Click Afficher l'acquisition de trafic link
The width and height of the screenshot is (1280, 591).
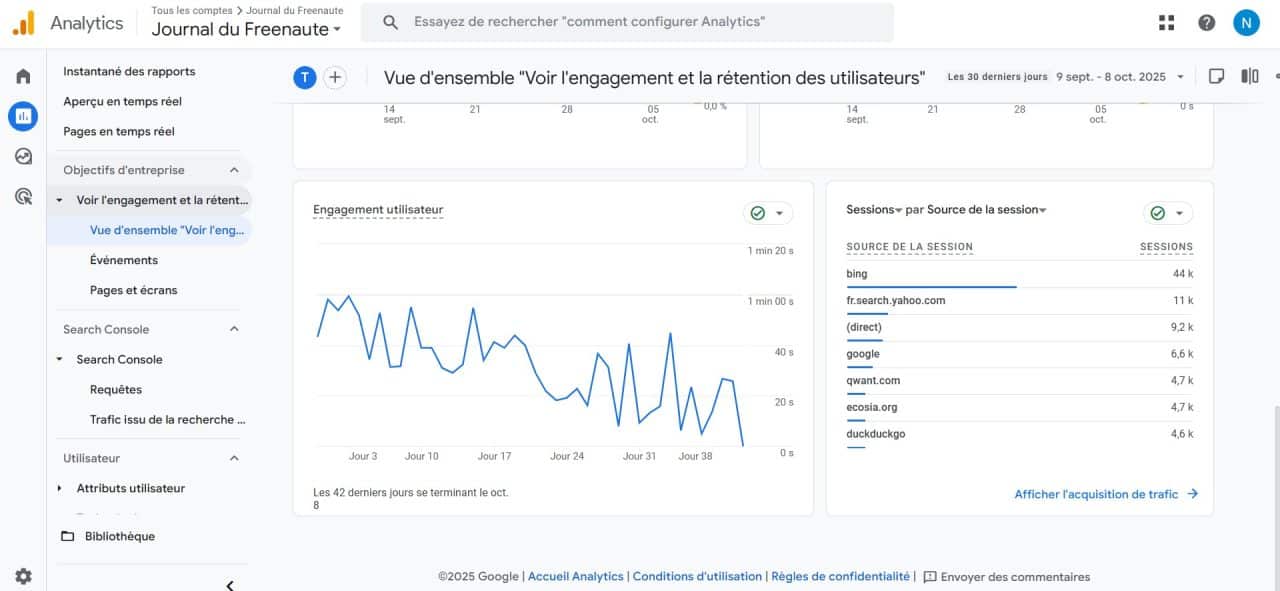1105,494
